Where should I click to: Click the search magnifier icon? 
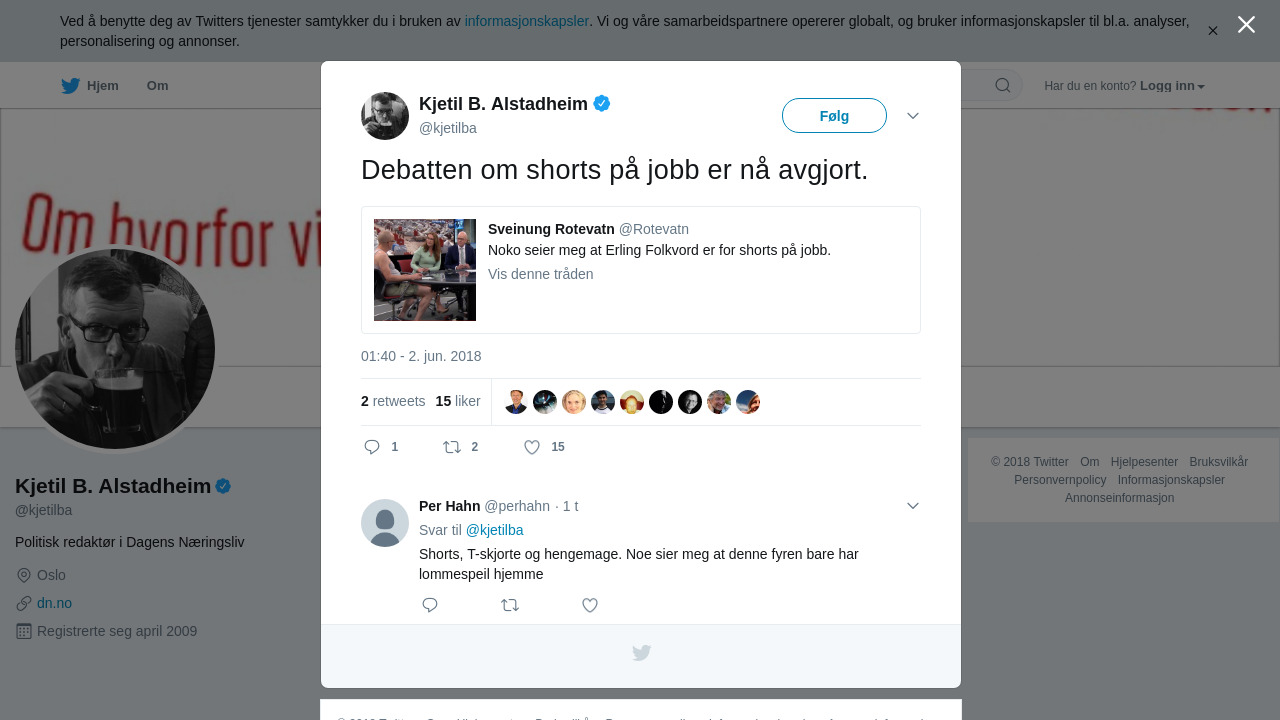pyautogui.click(x=1003, y=85)
